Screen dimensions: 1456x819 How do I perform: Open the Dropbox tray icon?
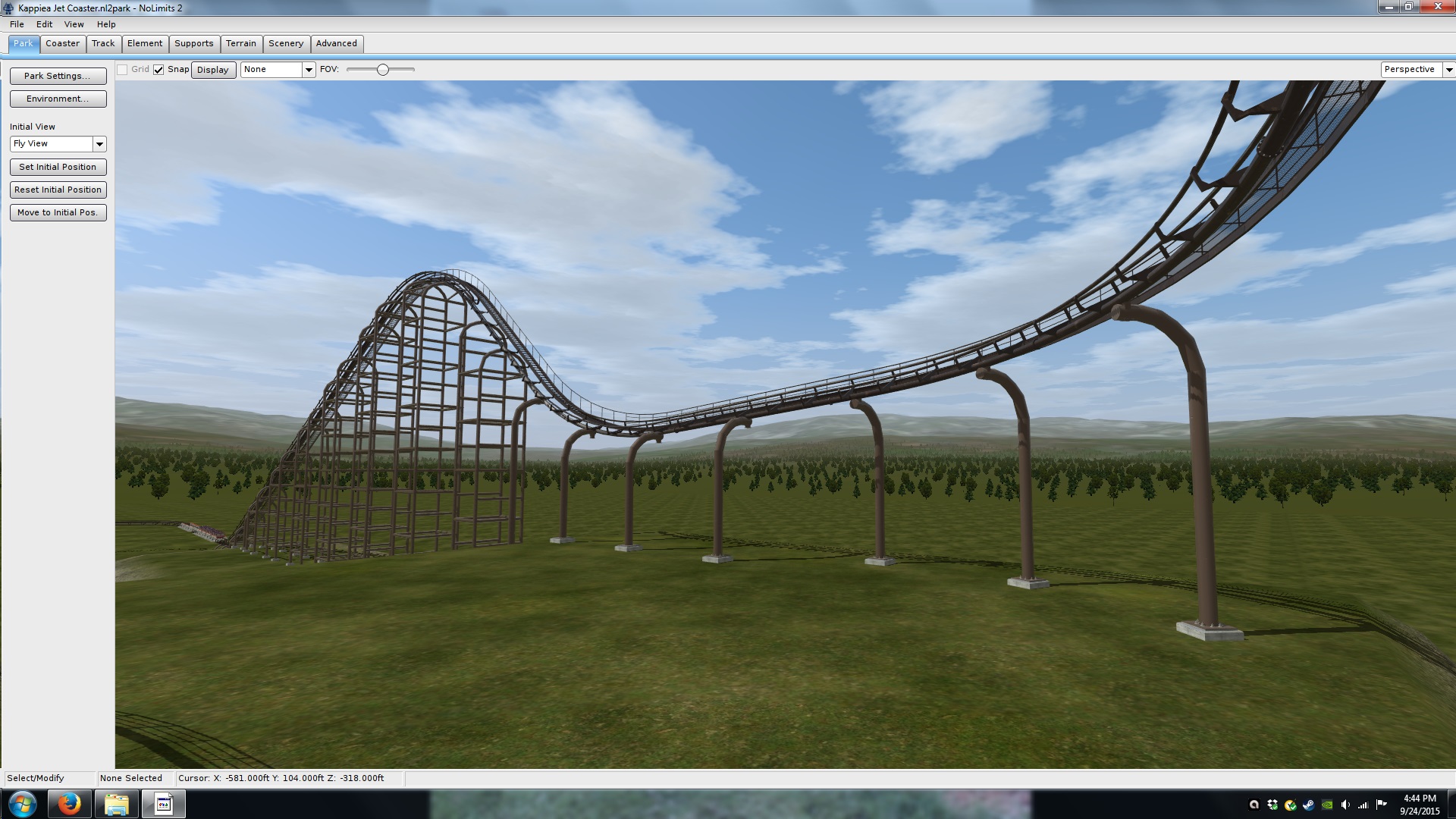coord(1272,805)
